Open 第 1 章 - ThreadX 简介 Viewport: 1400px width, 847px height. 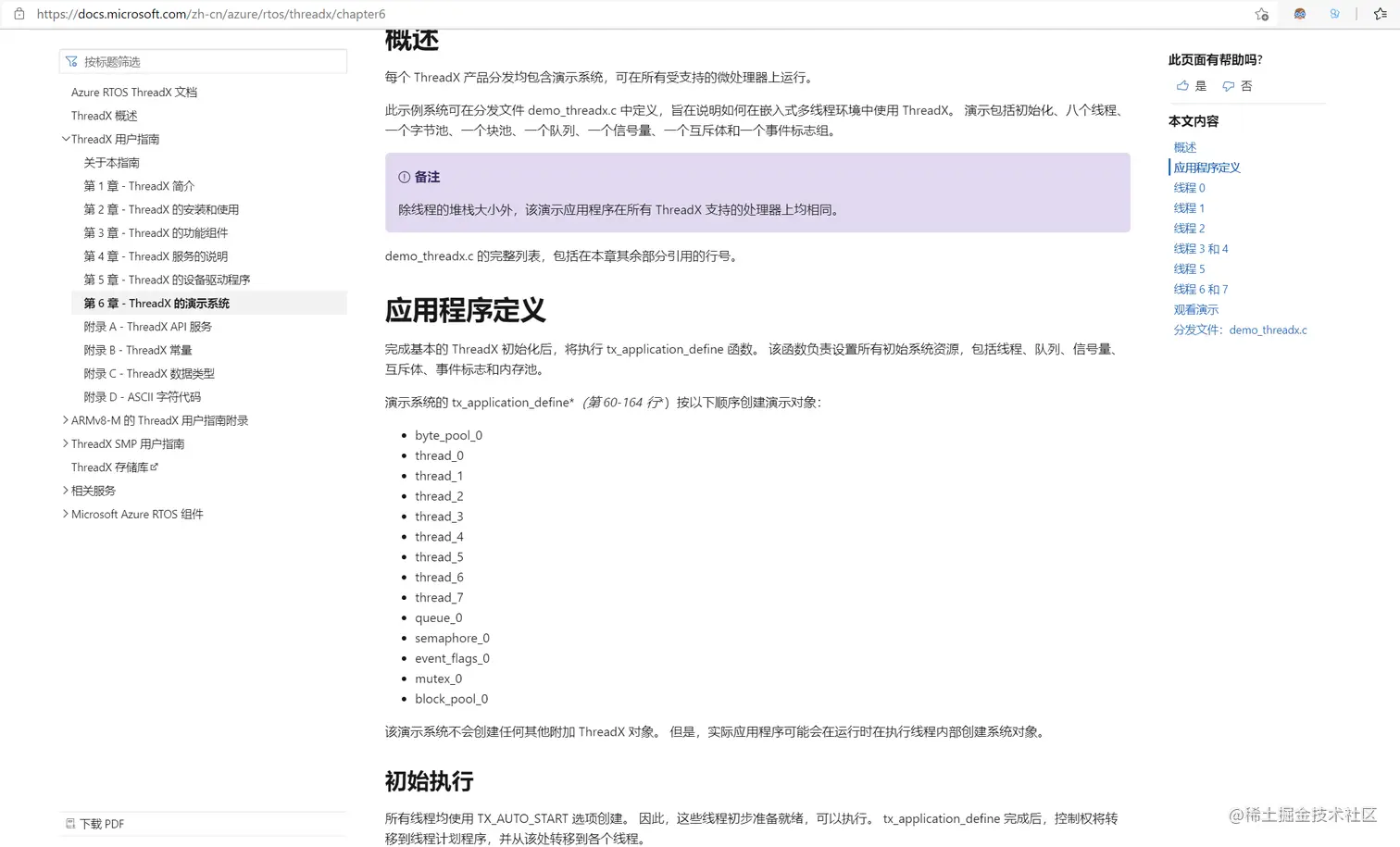(x=139, y=186)
